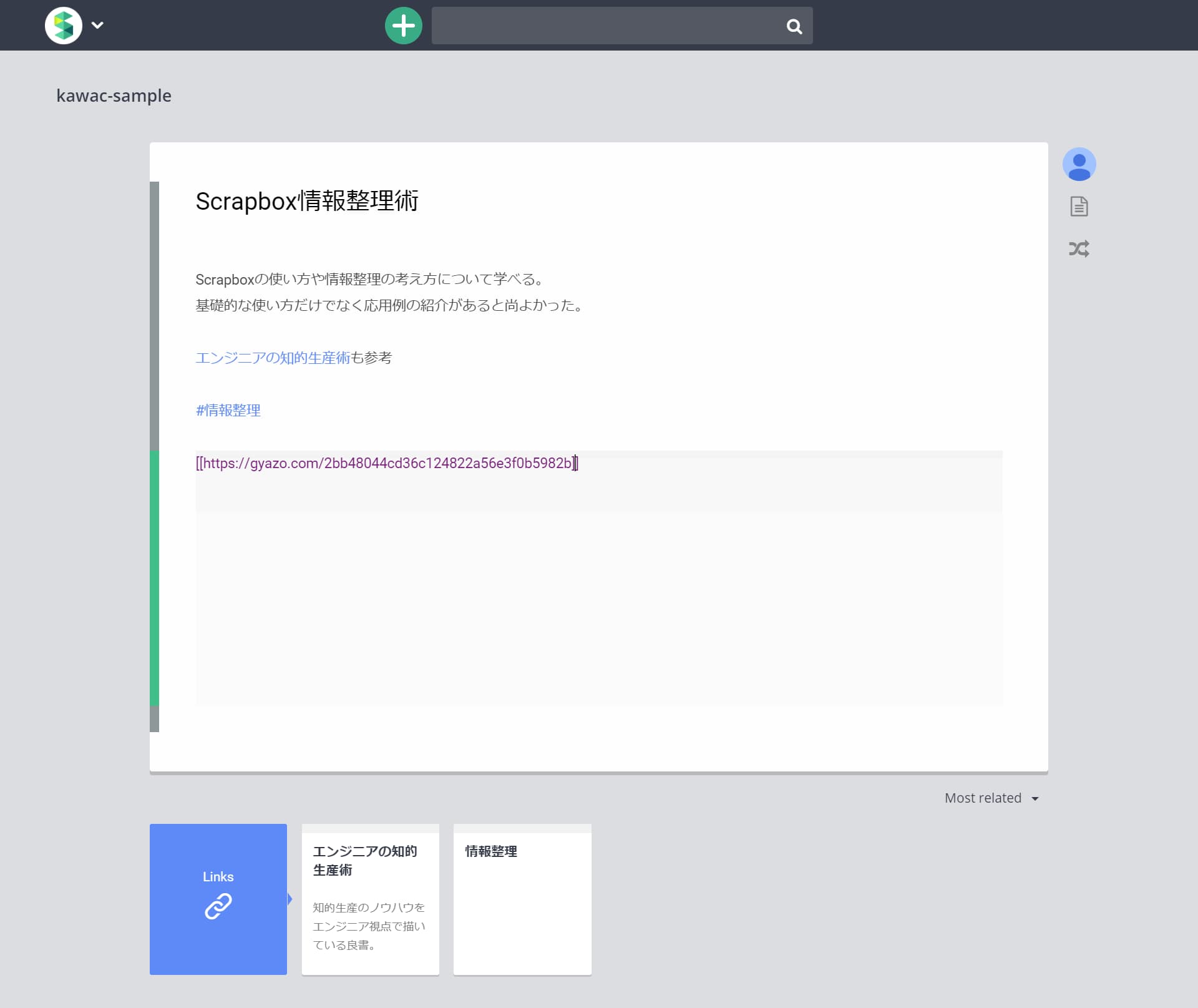Open the #情報整理 hashtag link
The width and height of the screenshot is (1198, 1008).
pos(228,410)
